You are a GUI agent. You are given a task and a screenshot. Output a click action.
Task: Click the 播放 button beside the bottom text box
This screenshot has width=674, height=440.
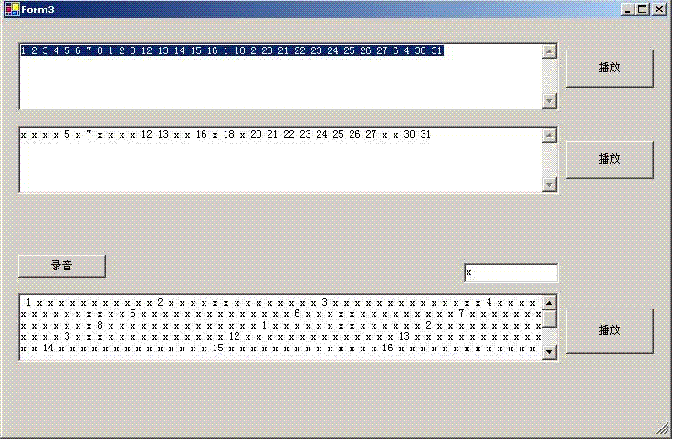pos(610,331)
